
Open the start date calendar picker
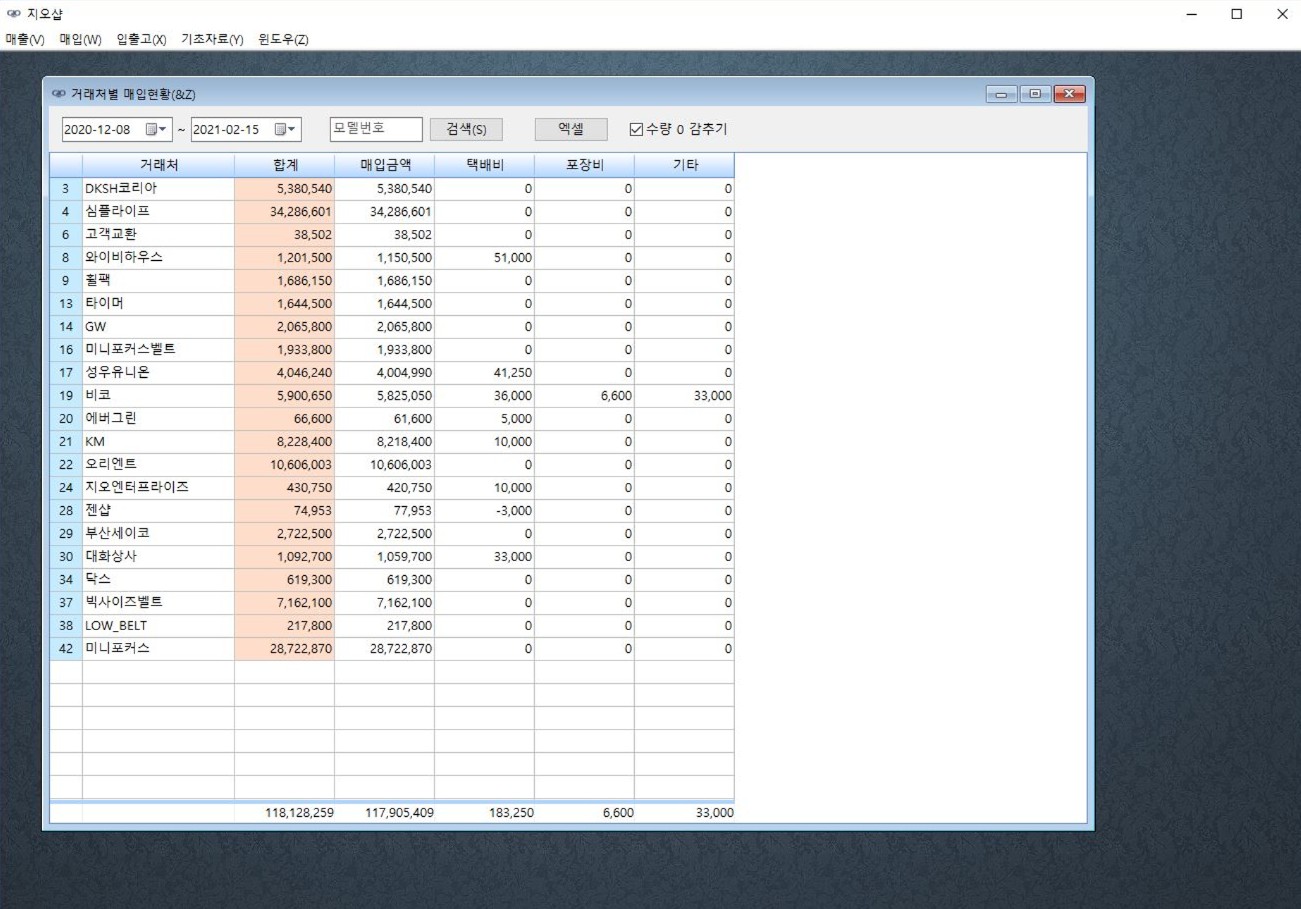pos(156,130)
